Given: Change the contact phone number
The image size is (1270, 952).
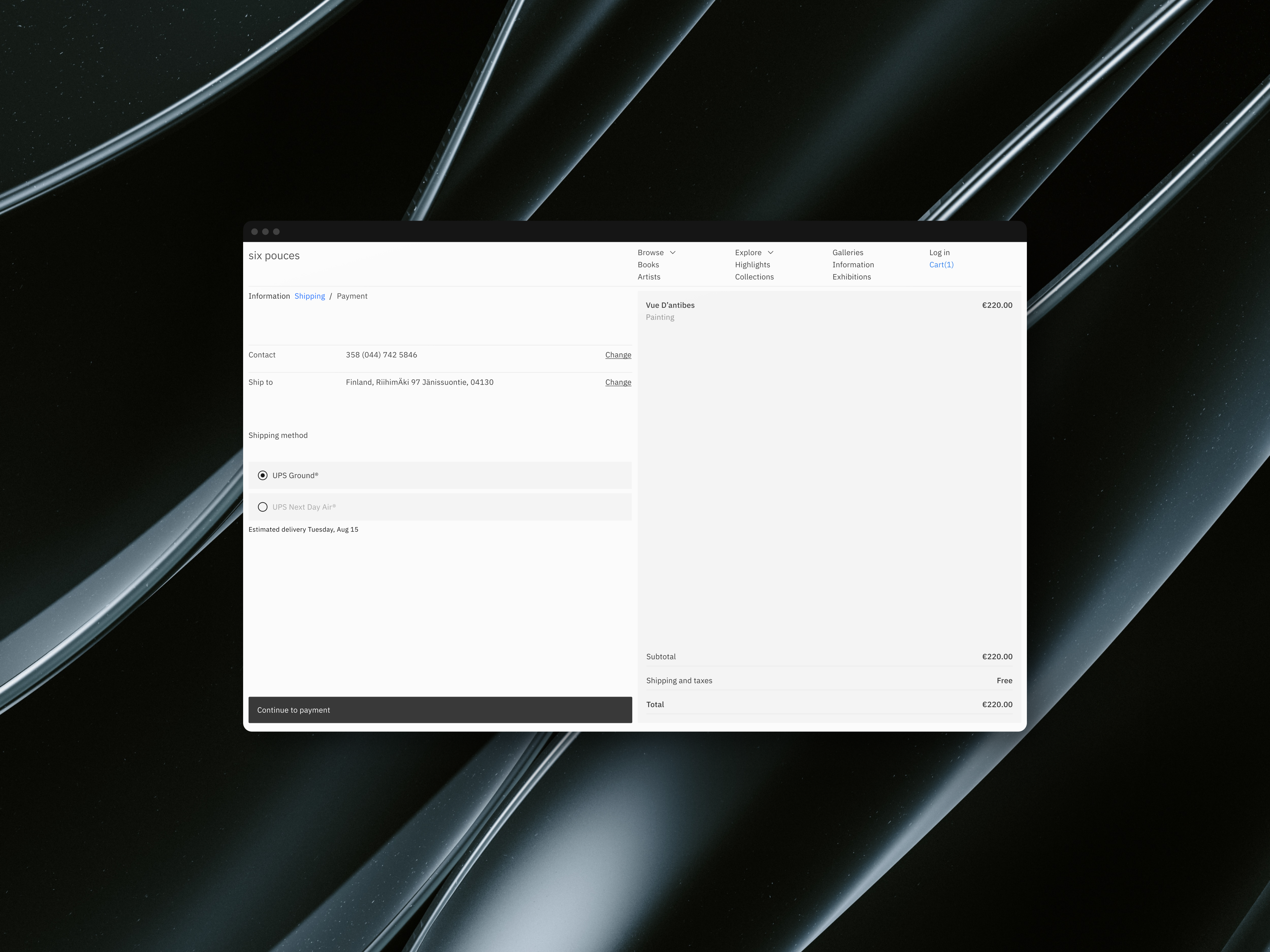Looking at the screenshot, I should pos(618,355).
